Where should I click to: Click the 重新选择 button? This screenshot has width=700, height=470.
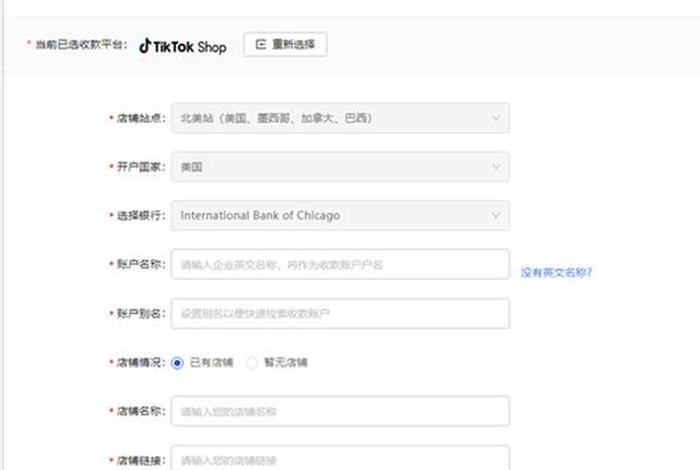(285, 44)
